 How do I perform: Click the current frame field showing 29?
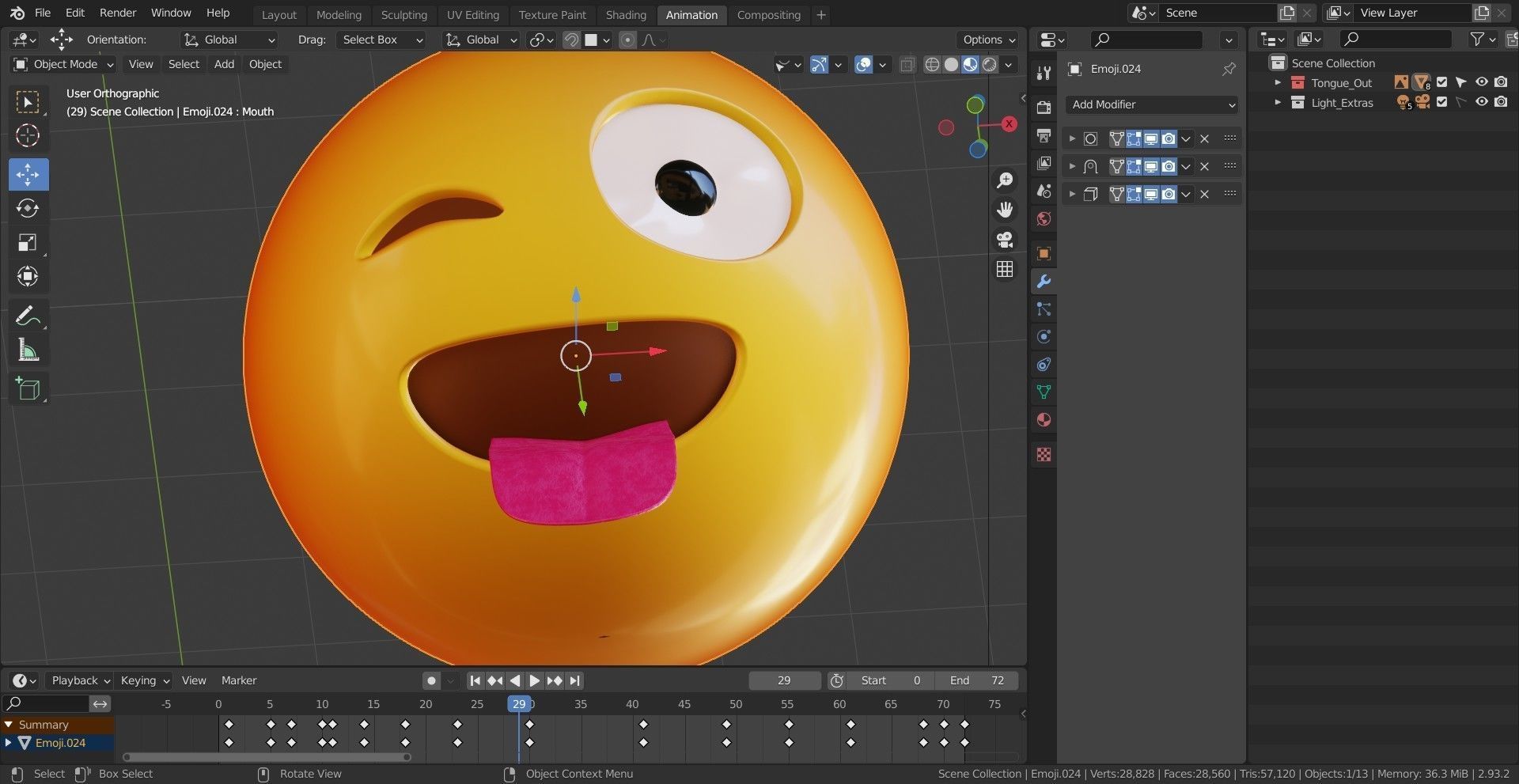[x=784, y=680]
